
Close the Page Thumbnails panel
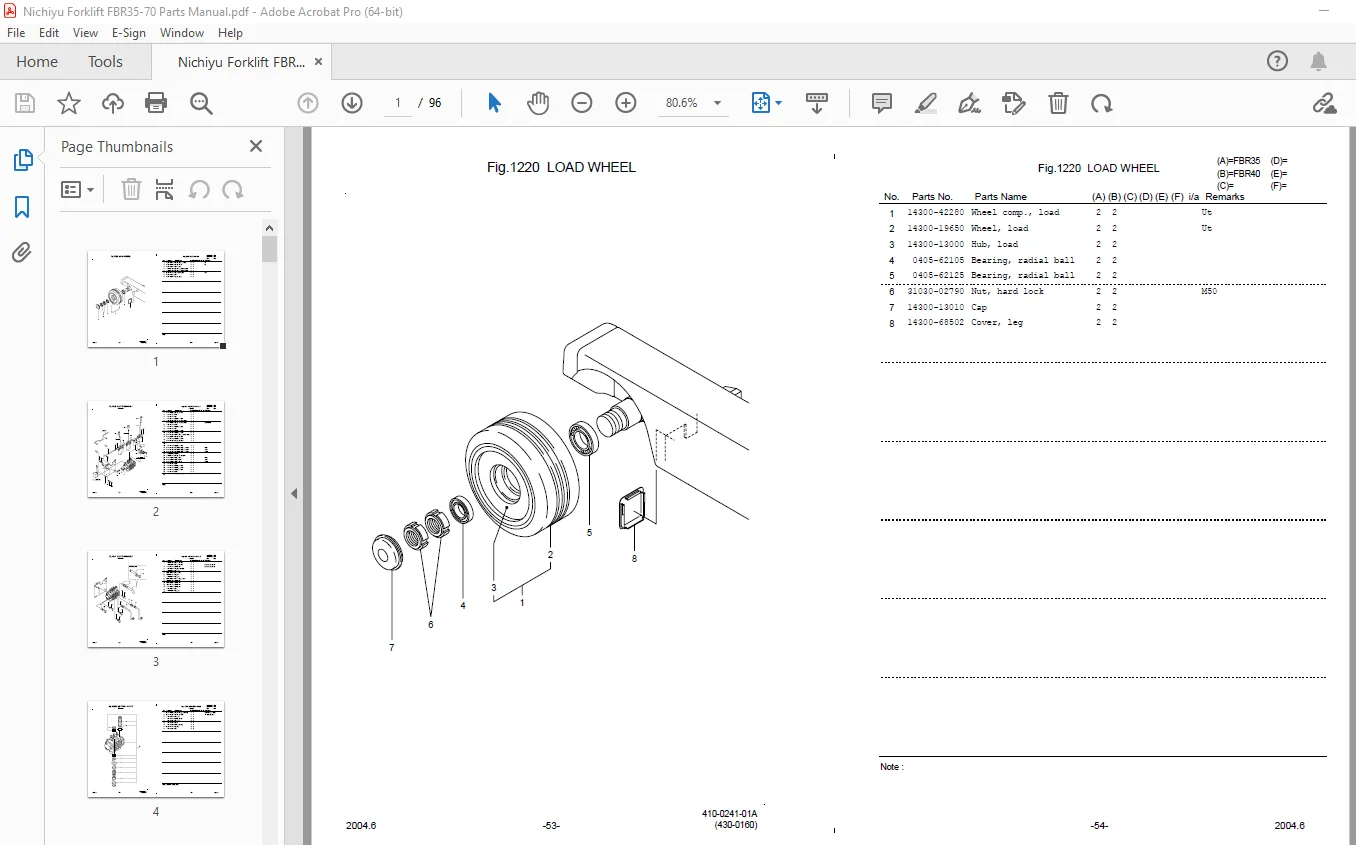[256, 146]
